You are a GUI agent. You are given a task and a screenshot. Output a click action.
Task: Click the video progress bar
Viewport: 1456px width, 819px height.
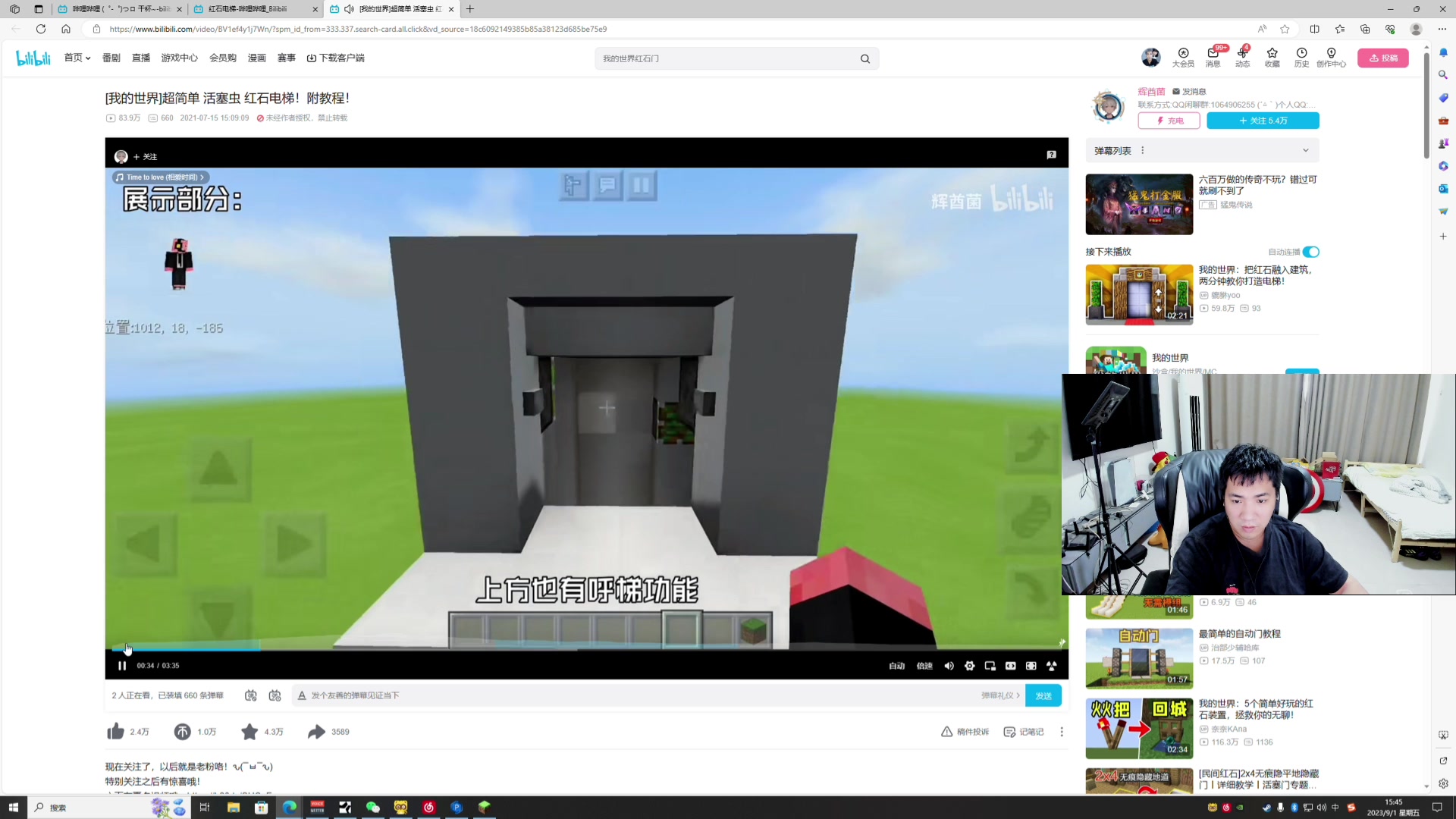pos(586,648)
